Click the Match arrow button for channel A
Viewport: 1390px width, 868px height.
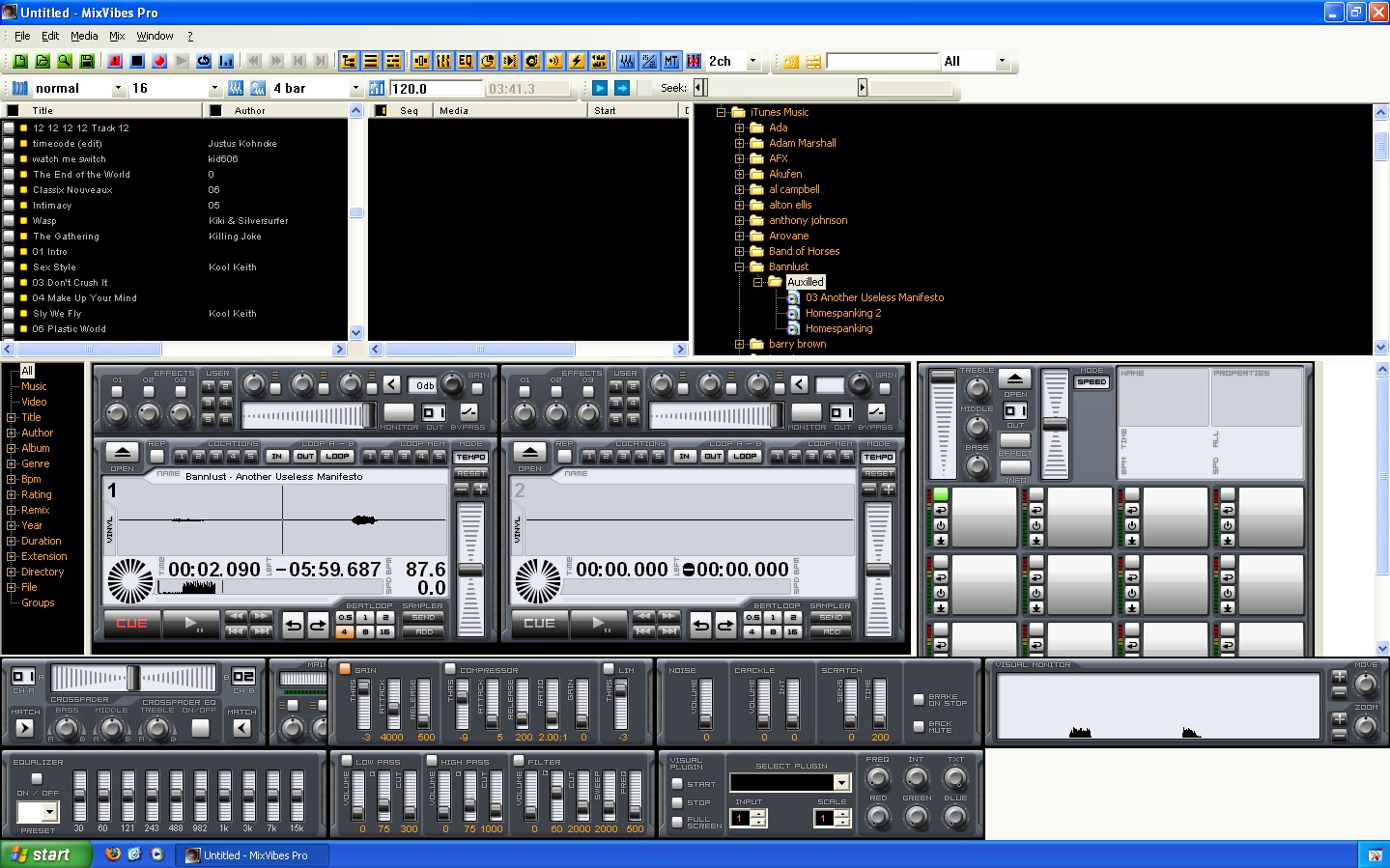click(x=24, y=728)
